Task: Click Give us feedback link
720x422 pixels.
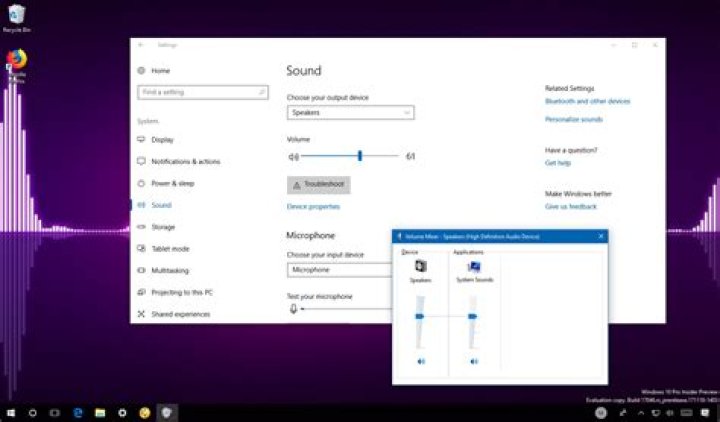Action: point(570,207)
